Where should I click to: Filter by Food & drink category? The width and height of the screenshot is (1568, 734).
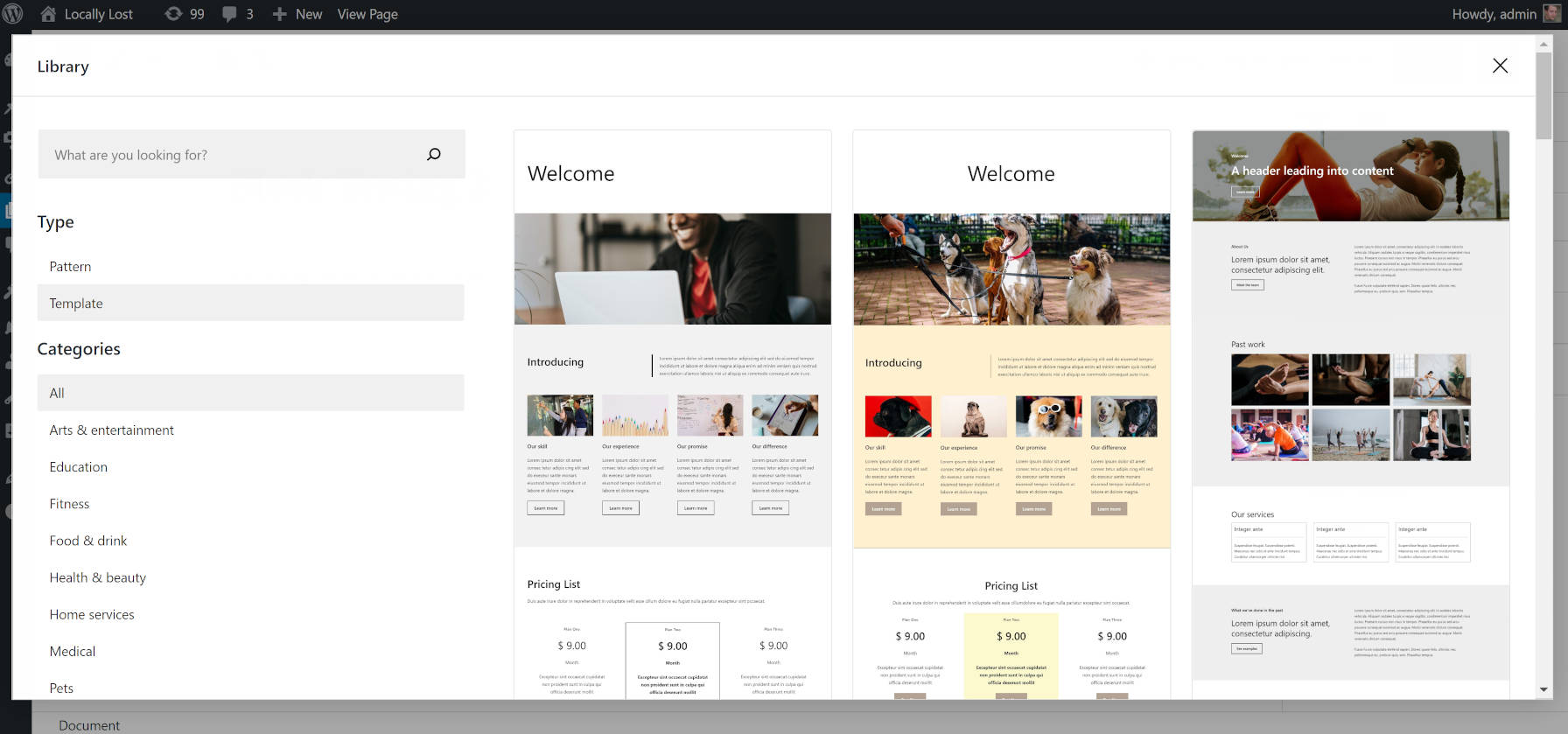click(x=250, y=541)
